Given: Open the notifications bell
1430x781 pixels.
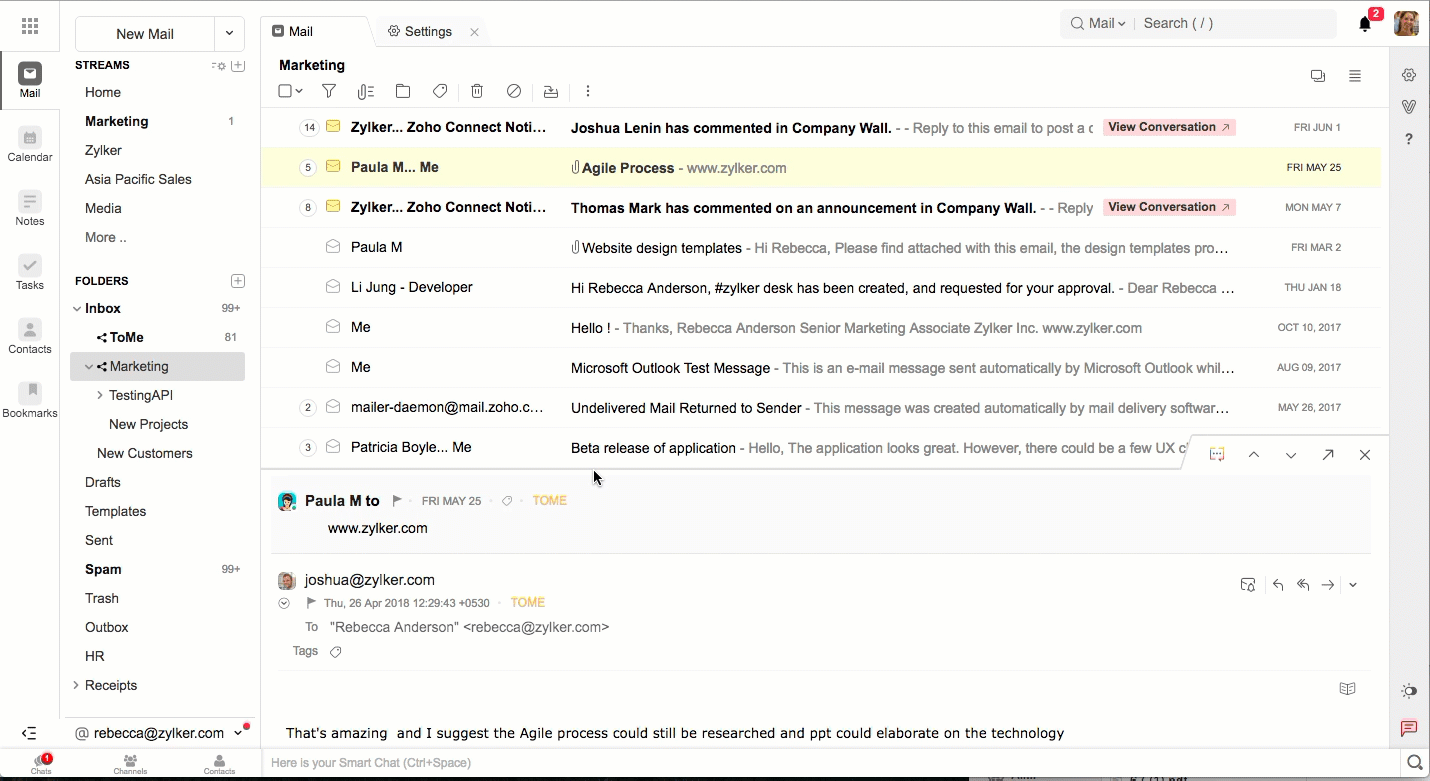Looking at the screenshot, I should [1365, 24].
